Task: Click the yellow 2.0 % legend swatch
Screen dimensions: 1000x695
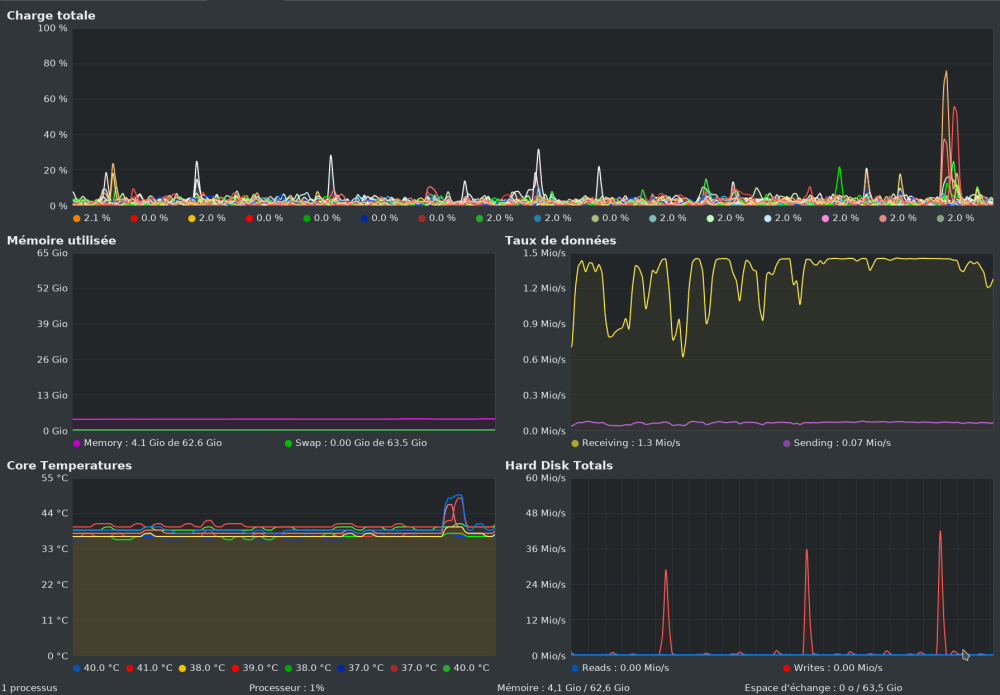Action: [x=191, y=219]
